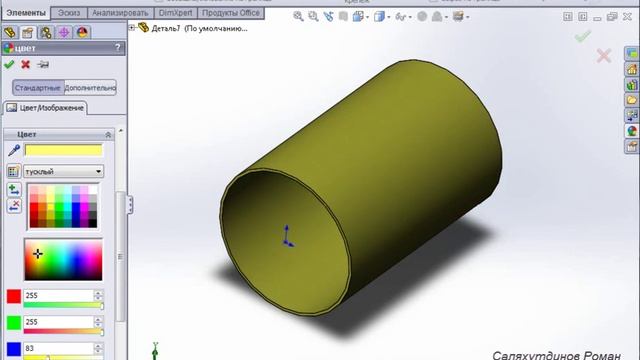The width and height of the screenshot is (640, 360).
Task: Increment the green value spinner
Action: coord(98,319)
